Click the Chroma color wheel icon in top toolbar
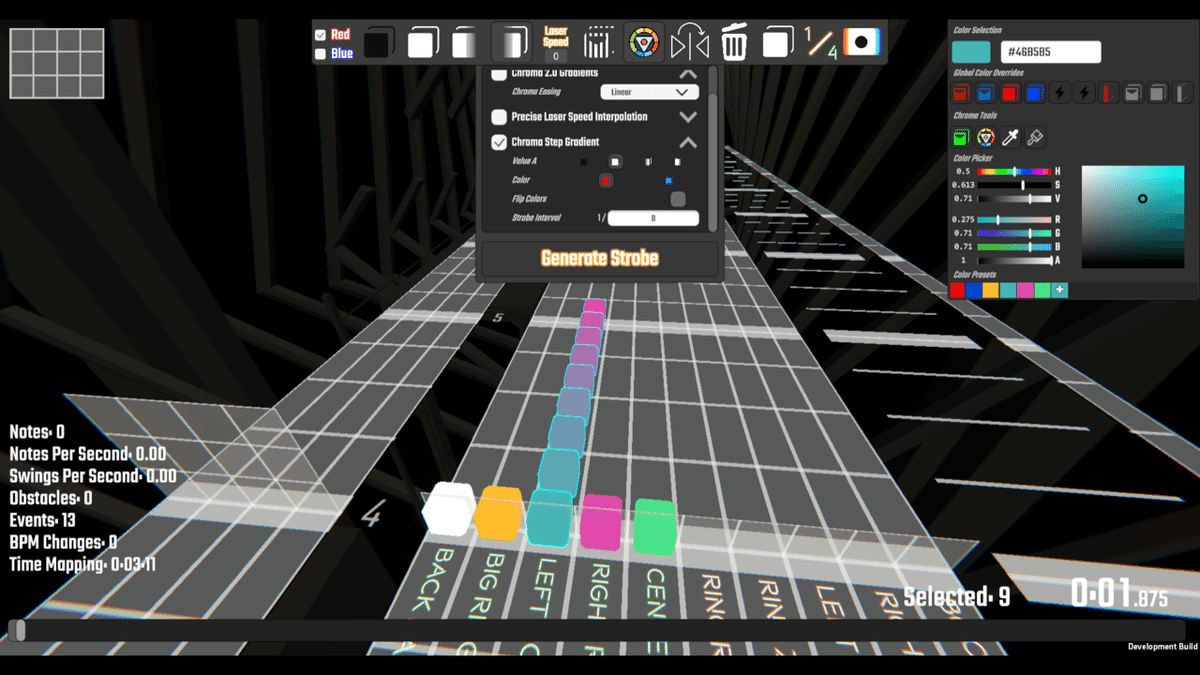The height and width of the screenshot is (675, 1200). tap(644, 43)
